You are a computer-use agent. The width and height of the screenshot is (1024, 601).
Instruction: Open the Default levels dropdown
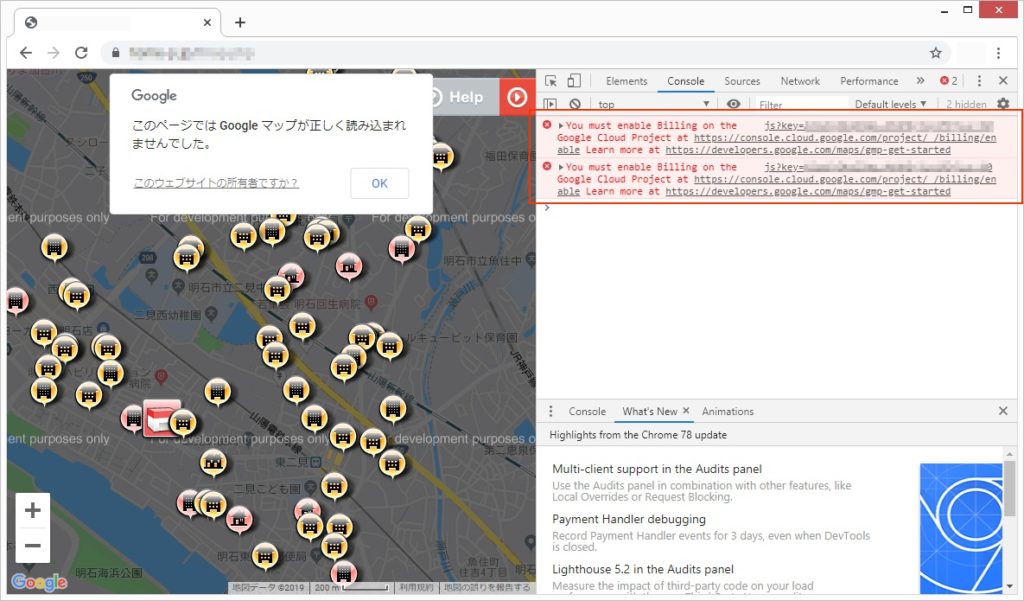(890, 103)
